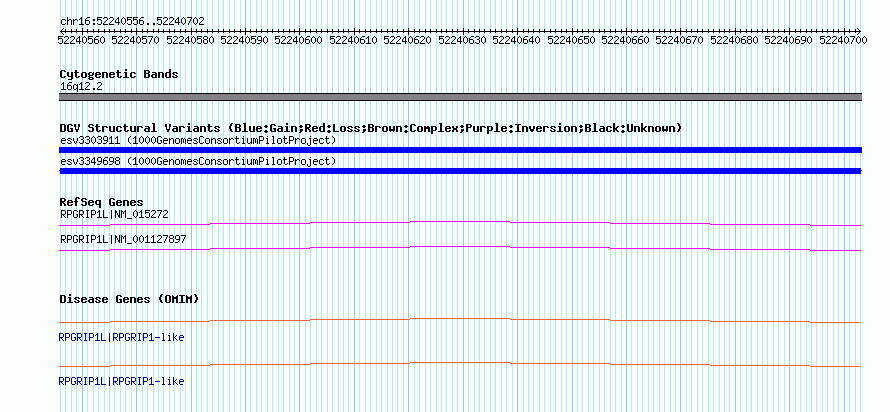Image resolution: width=890 pixels, height=412 pixels.
Task: Click the magenta line of NM_001127897
Action: pyautogui.click(x=460, y=248)
